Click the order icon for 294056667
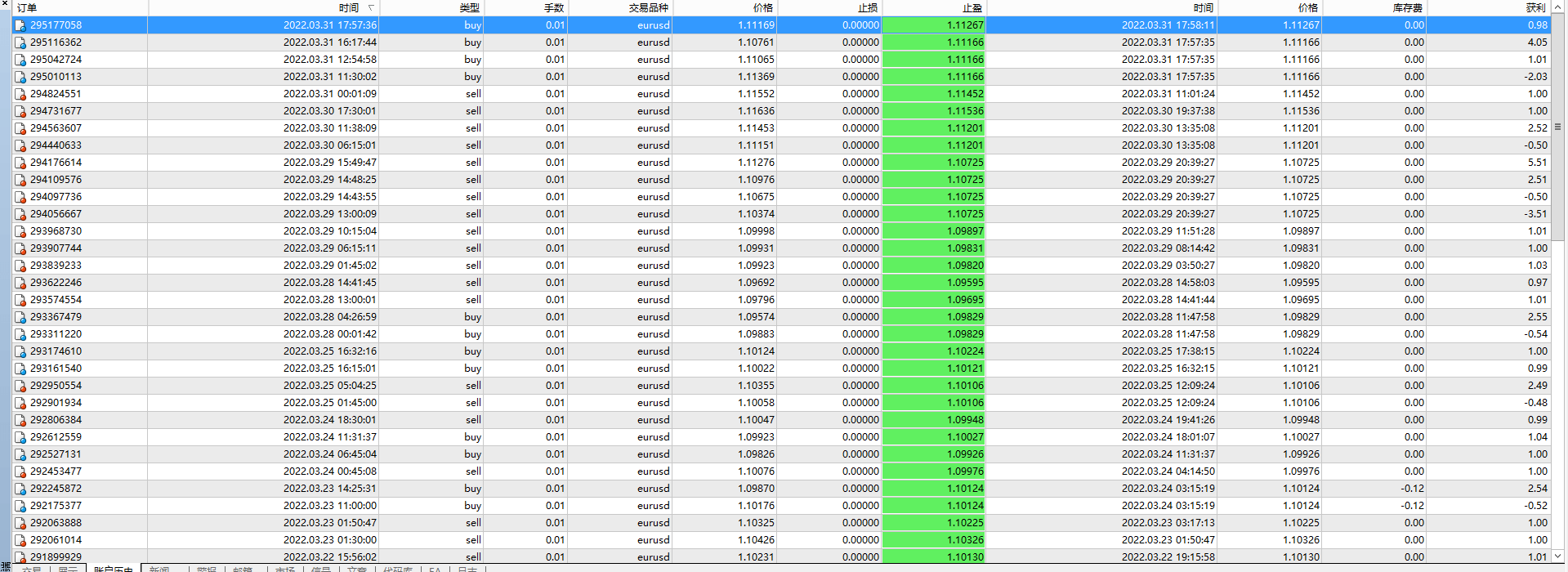 [20, 214]
